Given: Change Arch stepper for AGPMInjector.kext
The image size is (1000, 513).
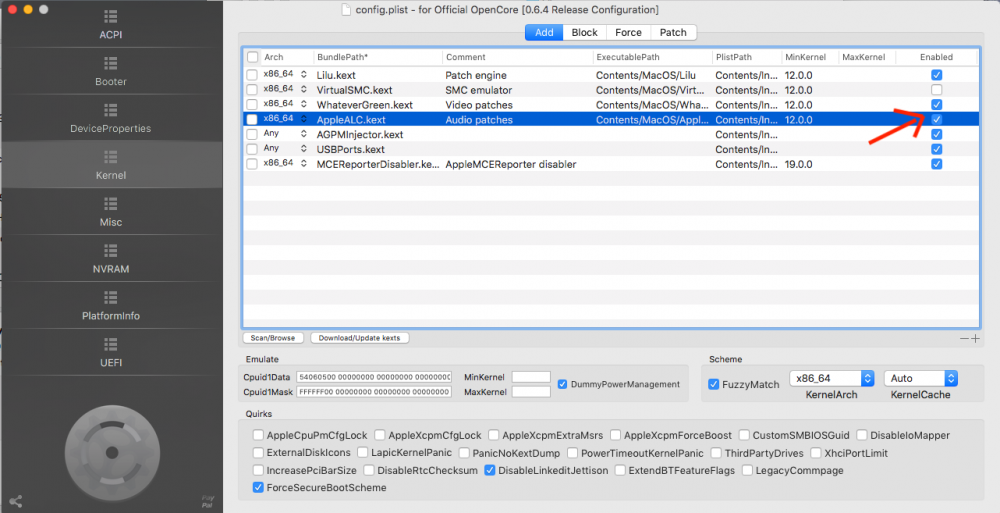Looking at the screenshot, I should 304,134.
